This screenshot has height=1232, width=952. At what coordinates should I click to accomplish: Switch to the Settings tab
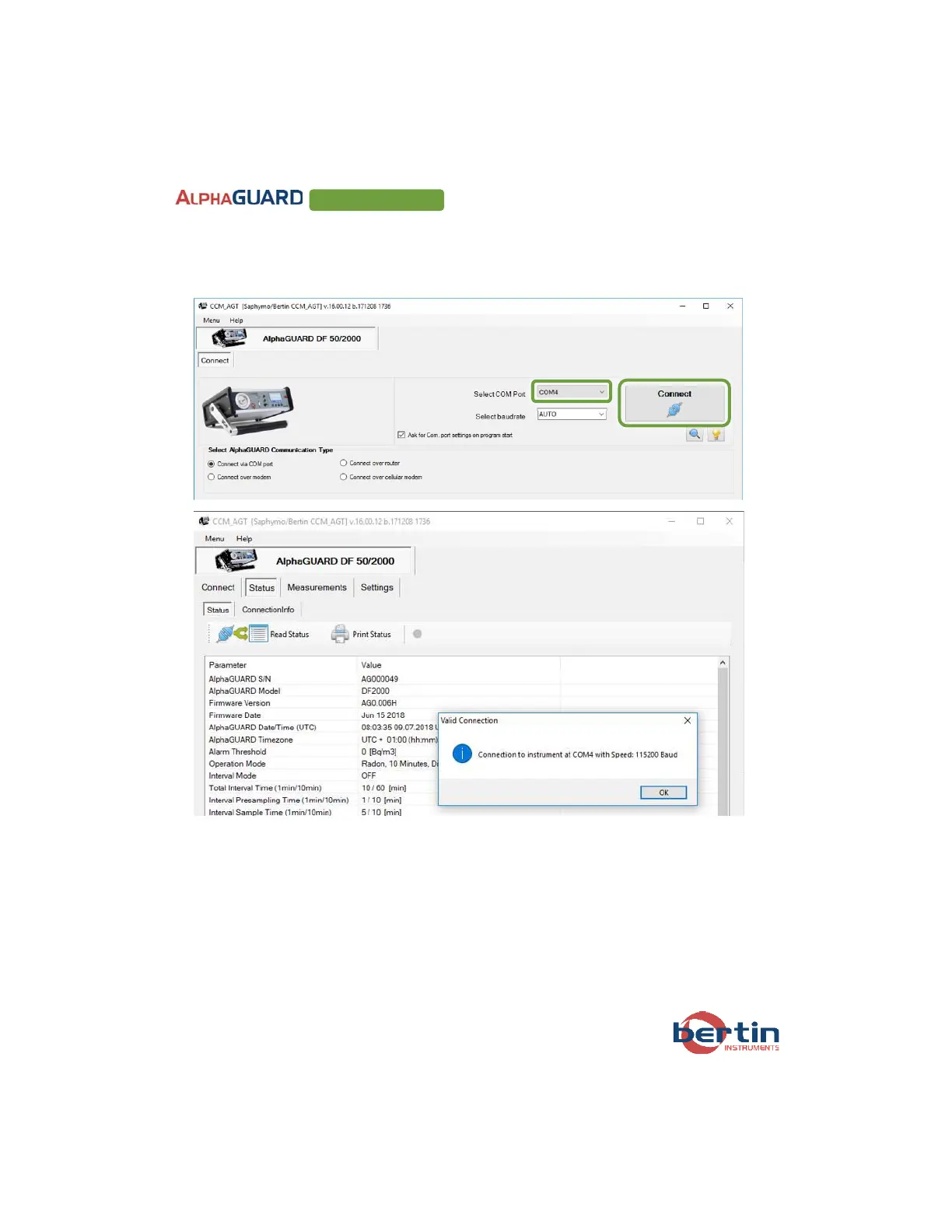377,587
